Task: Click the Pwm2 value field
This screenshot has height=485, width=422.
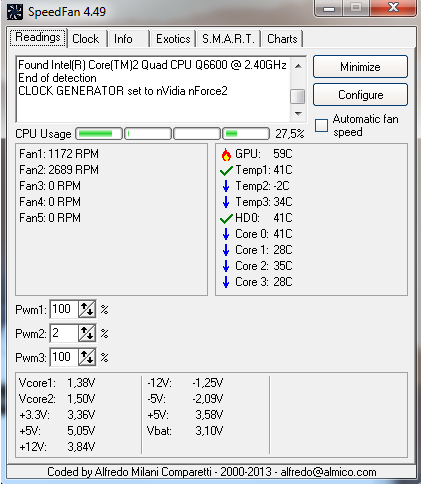Action: tap(64, 333)
